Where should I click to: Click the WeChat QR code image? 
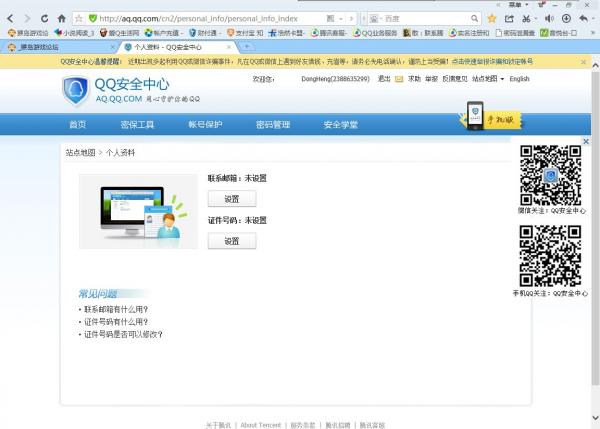(x=551, y=176)
